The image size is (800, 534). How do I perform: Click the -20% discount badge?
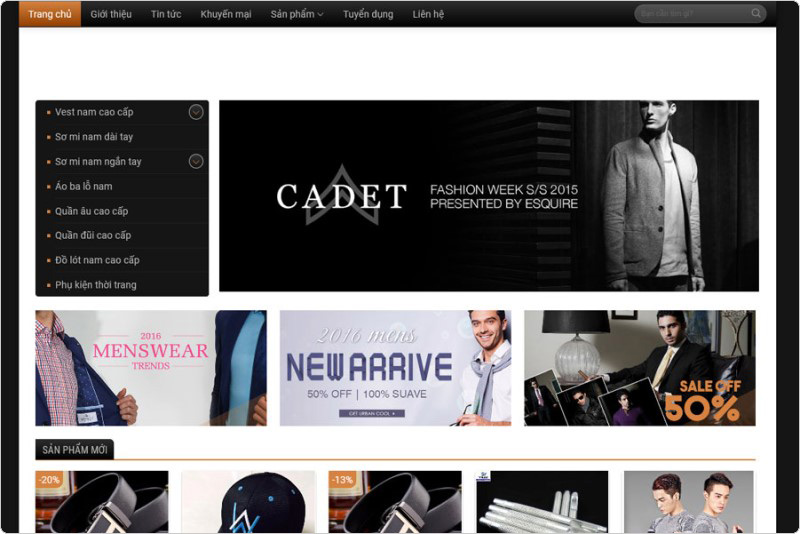tap(49, 480)
